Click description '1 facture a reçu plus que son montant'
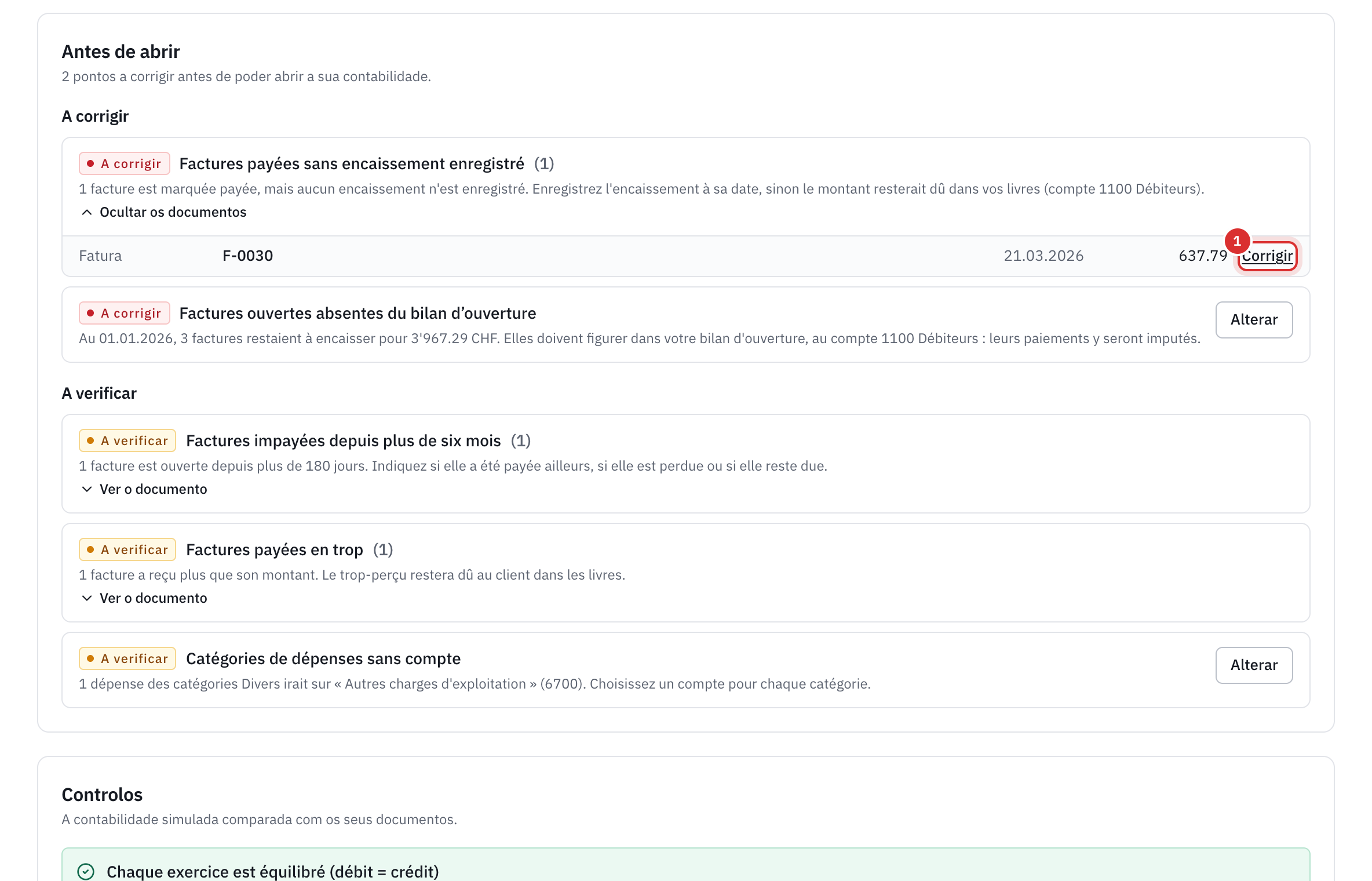Viewport: 1372px width, 881px height. tap(352, 575)
